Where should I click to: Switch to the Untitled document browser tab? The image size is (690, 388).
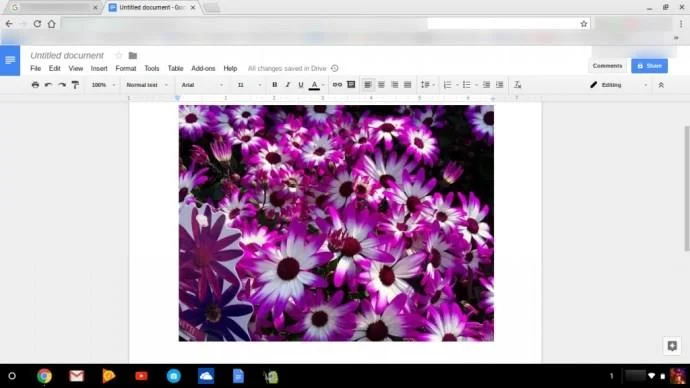(152, 7)
